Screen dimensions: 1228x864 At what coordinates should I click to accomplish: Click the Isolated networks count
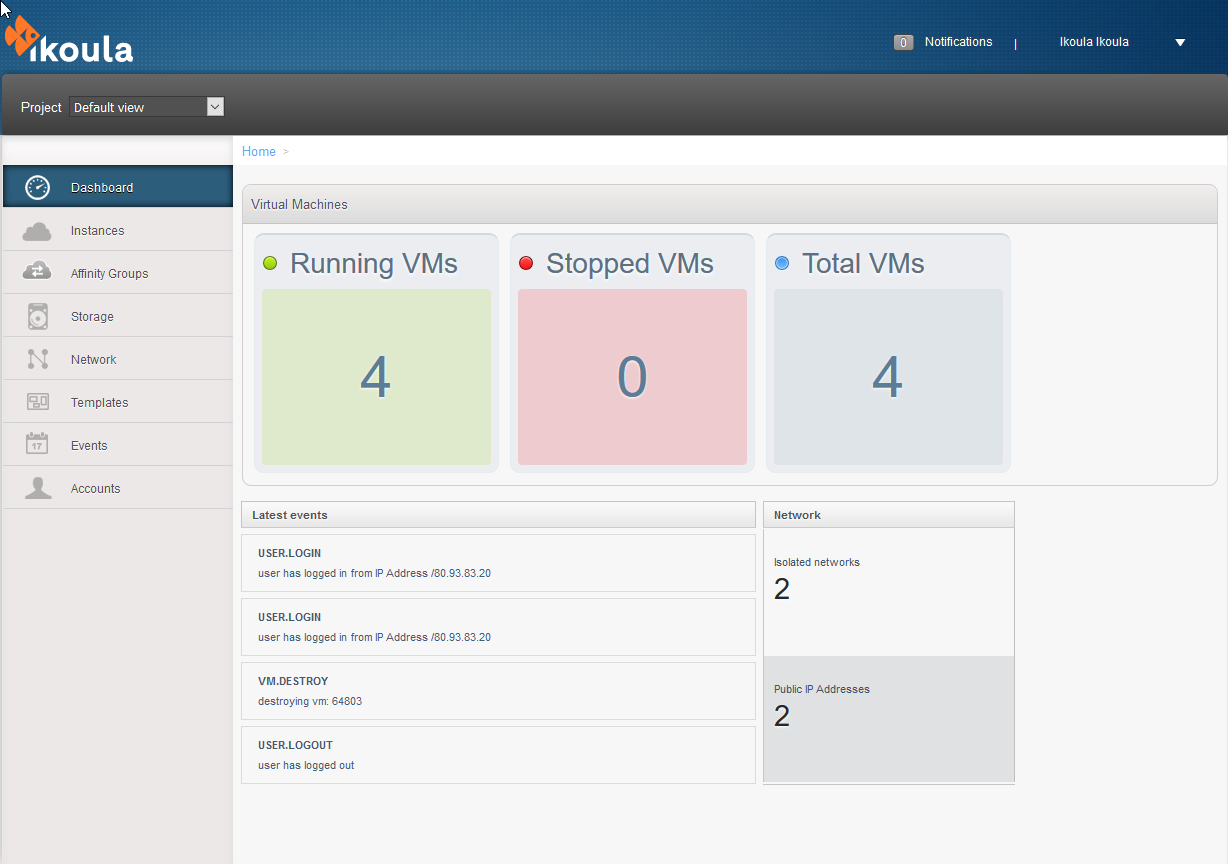point(782,589)
